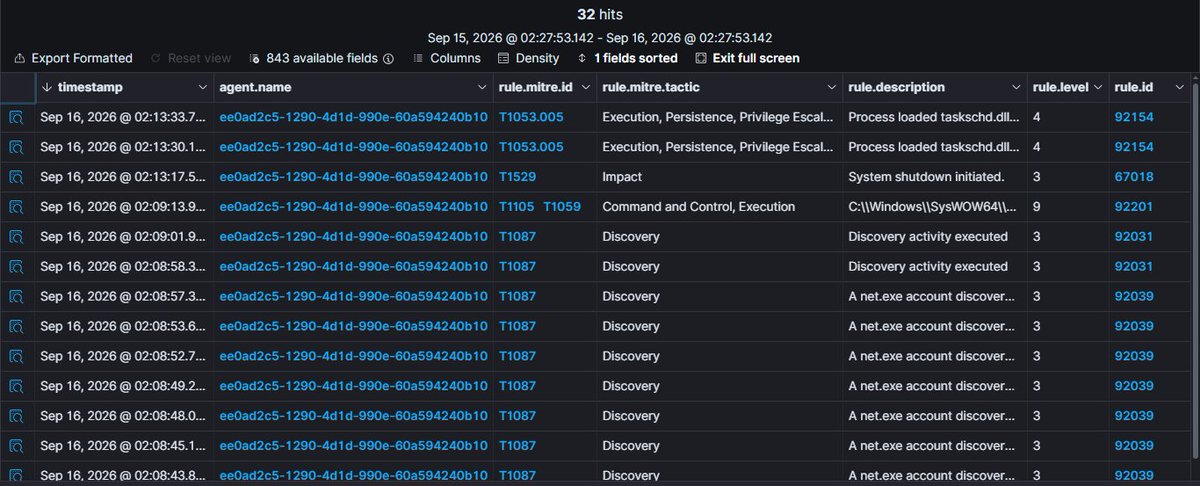Inspect the 02:08:53.6 net.exe event

tap(17, 326)
